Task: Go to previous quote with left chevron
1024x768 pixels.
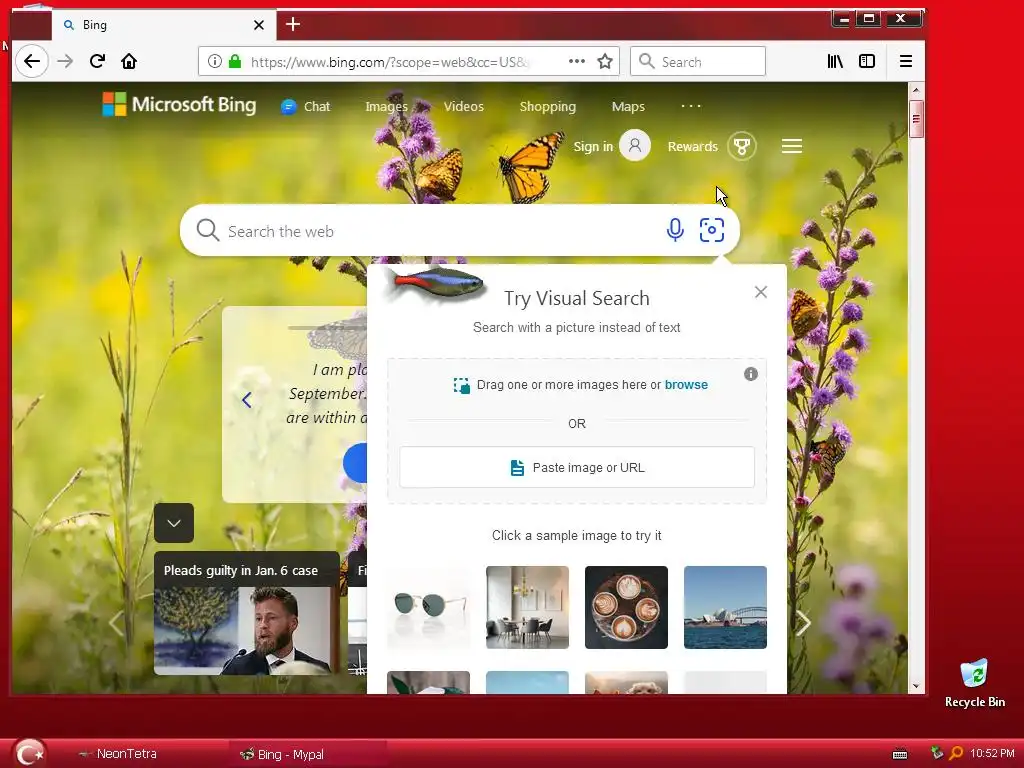Action: (x=246, y=400)
